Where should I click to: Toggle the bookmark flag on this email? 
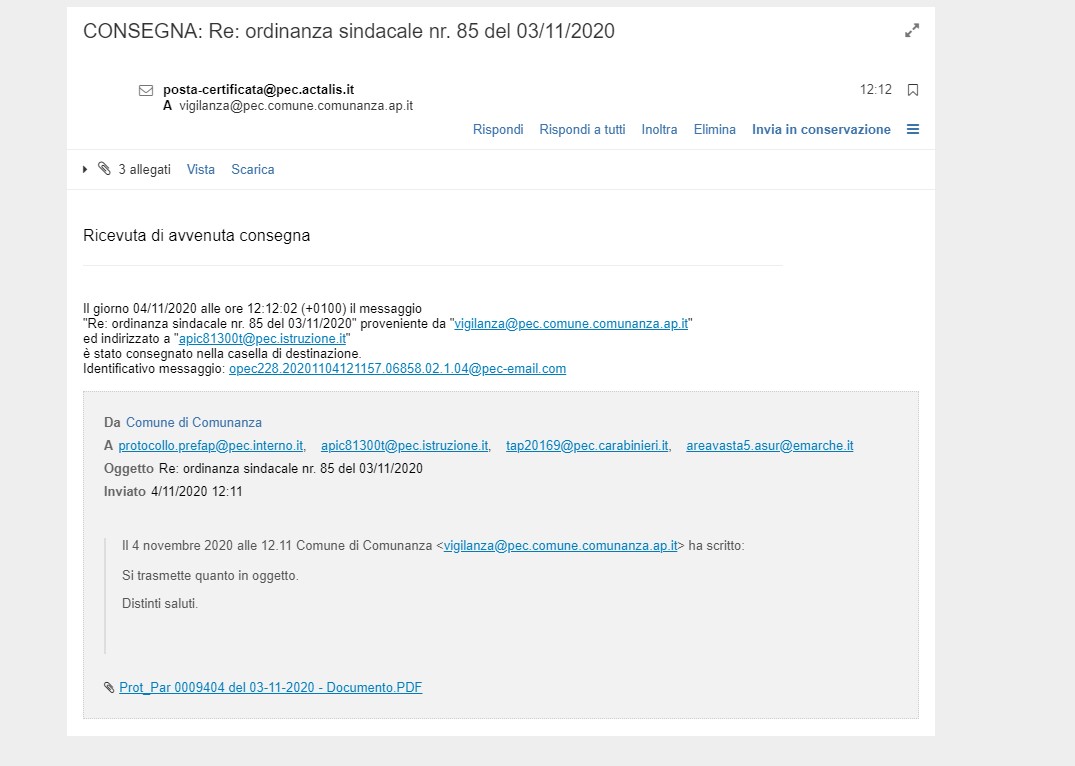coord(912,90)
